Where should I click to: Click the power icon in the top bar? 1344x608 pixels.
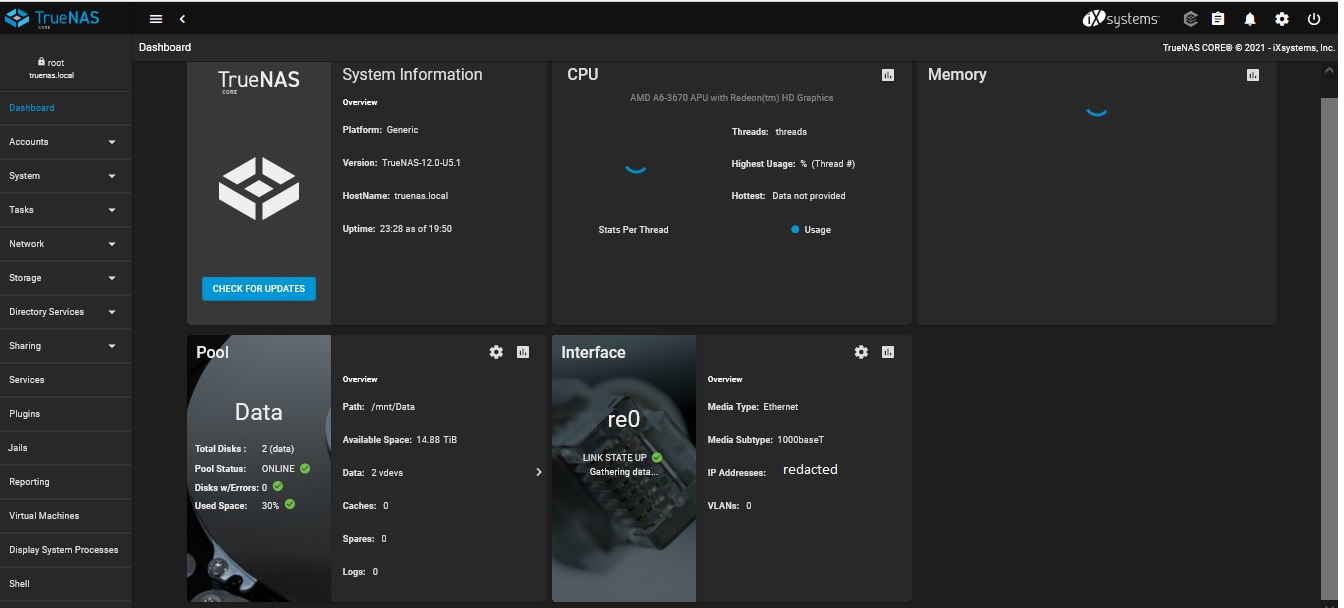pos(1314,19)
